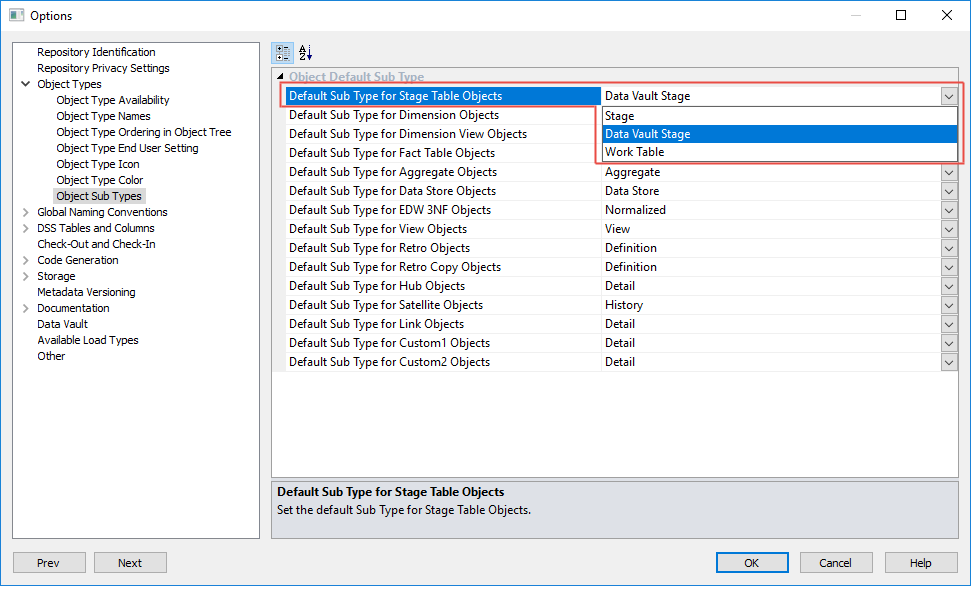This screenshot has width=974, height=589.
Task: Expand the DSS Tables and Columns node
Action: (x=25, y=228)
